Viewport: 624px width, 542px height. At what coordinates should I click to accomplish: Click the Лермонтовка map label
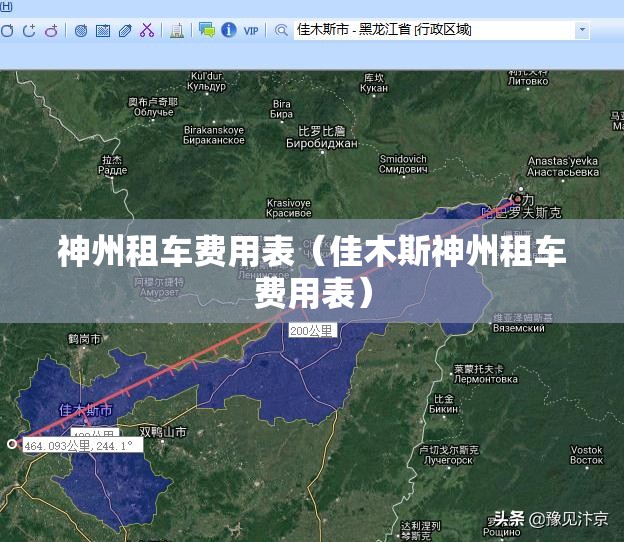point(486,379)
